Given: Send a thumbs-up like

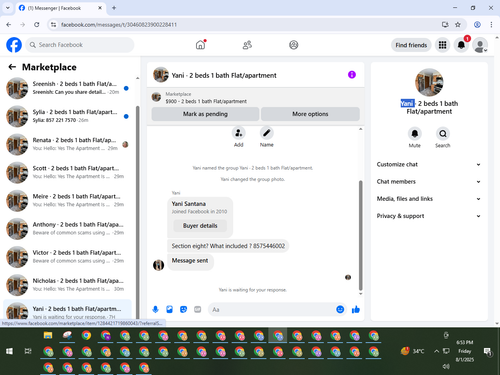Looking at the screenshot, I should coord(356,309).
